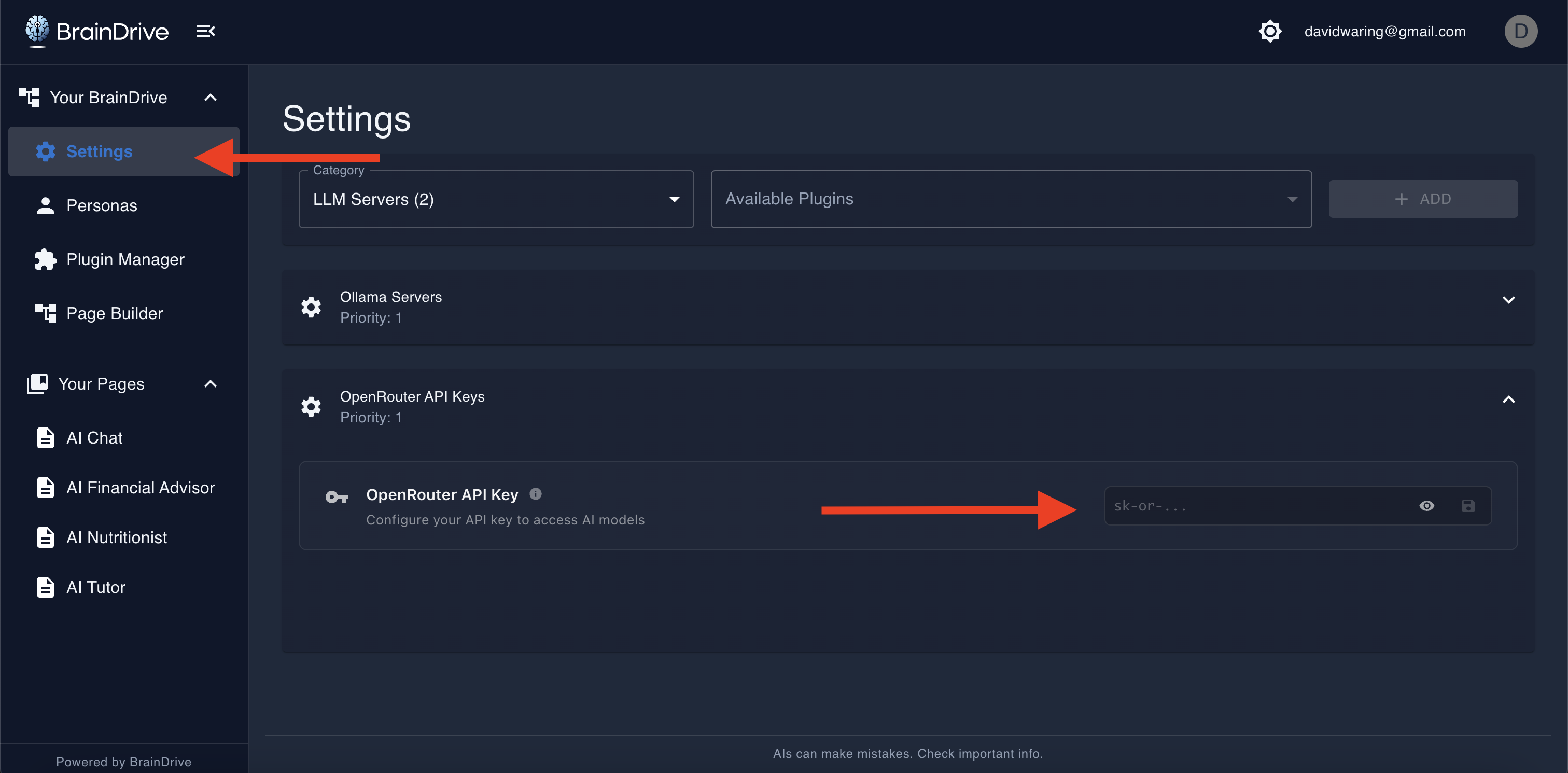This screenshot has height=773, width=1568.
Task: Open the Available Plugins dropdown
Action: [1011, 199]
